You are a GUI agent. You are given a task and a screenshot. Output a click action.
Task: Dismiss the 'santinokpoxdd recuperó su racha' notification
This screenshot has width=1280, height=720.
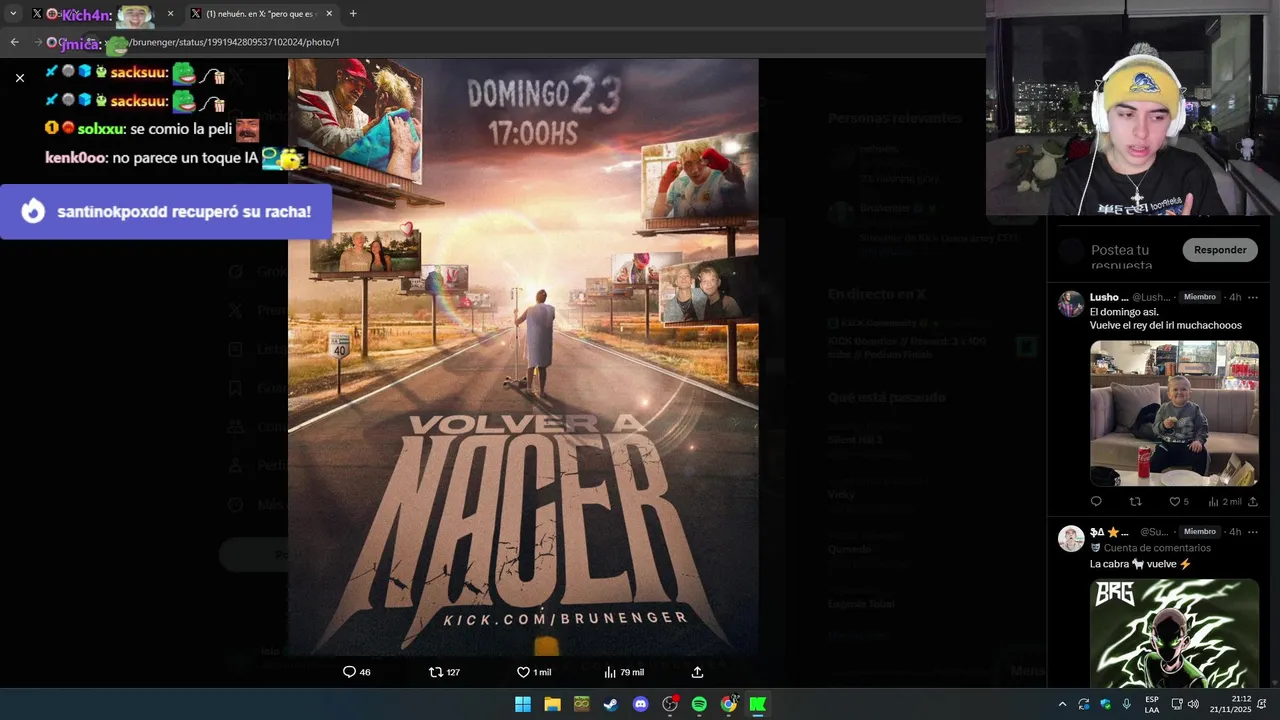pyautogui.click(x=166, y=212)
